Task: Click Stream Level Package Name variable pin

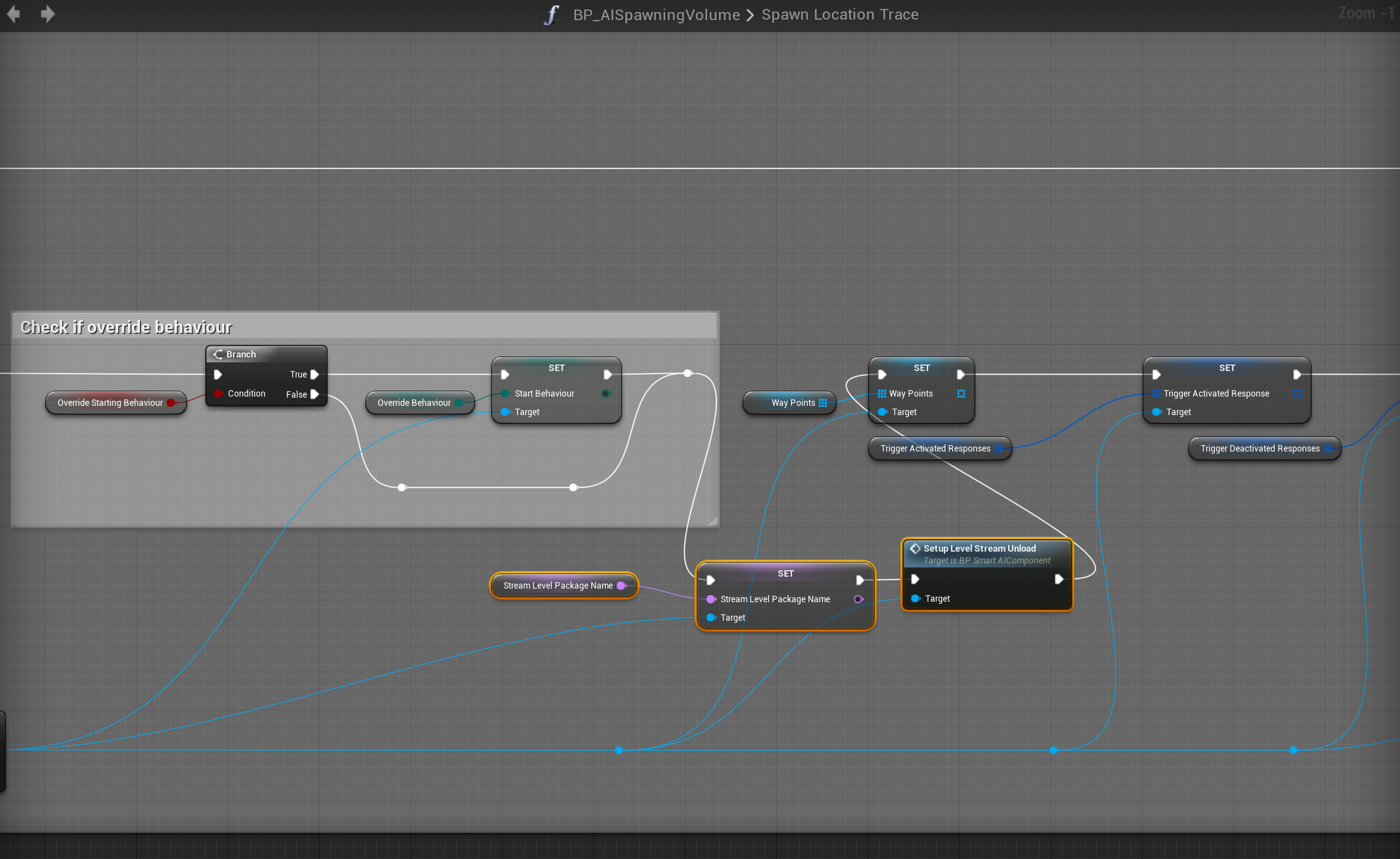Action: [621, 586]
